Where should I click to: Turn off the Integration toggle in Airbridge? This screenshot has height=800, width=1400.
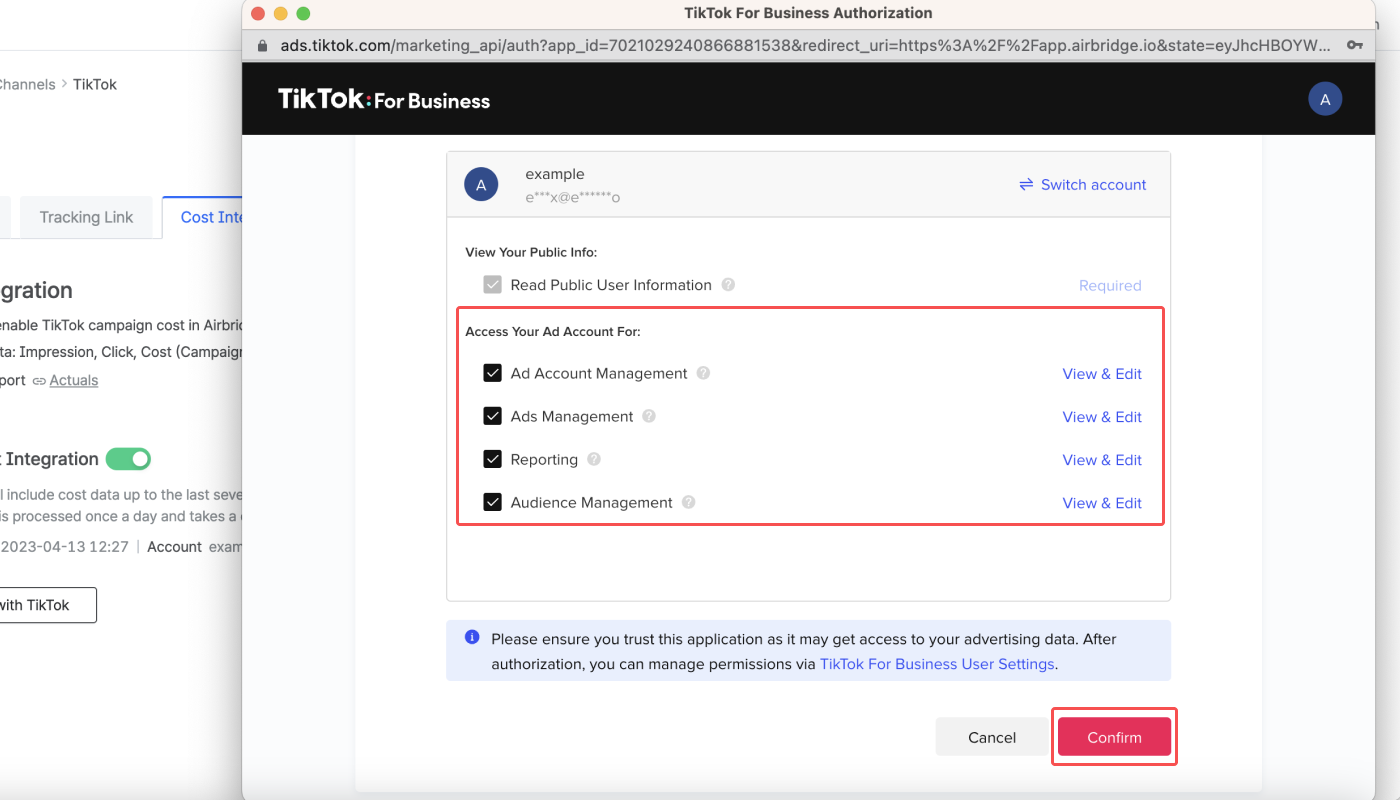(128, 459)
